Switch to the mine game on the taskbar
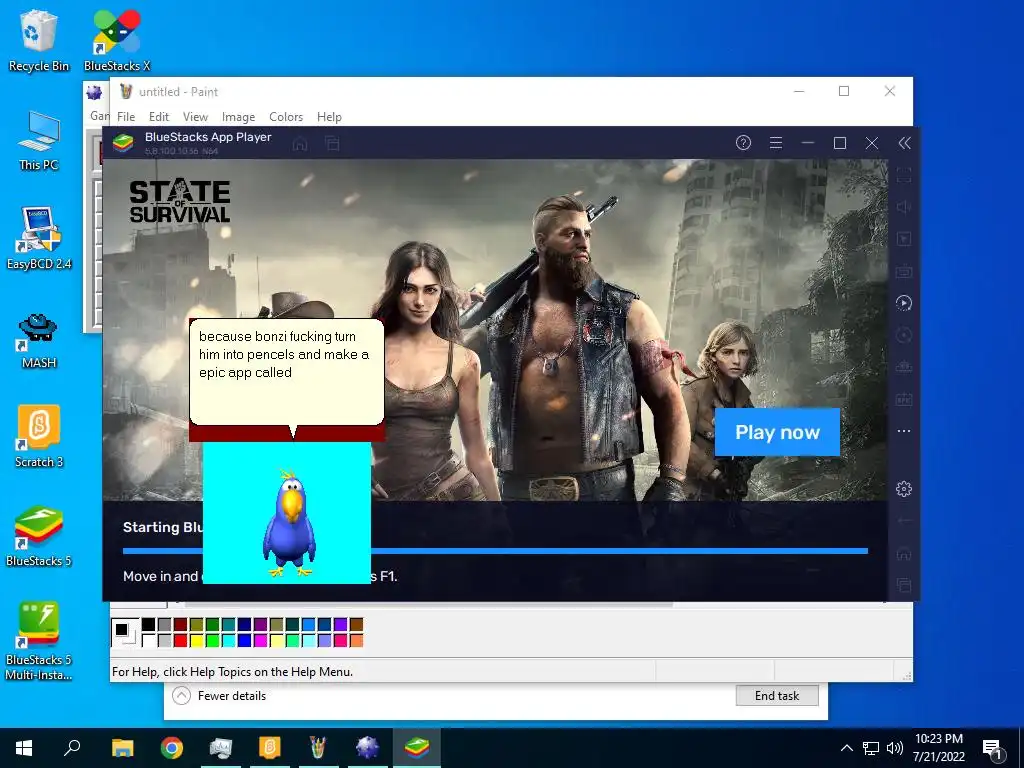The height and width of the screenshot is (768, 1024). 367,748
